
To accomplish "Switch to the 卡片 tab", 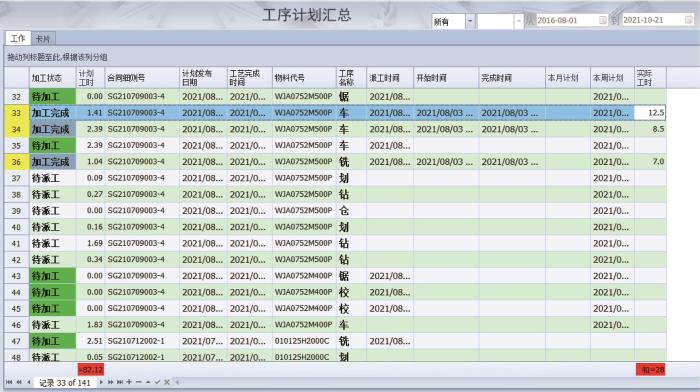I will tap(43, 39).
